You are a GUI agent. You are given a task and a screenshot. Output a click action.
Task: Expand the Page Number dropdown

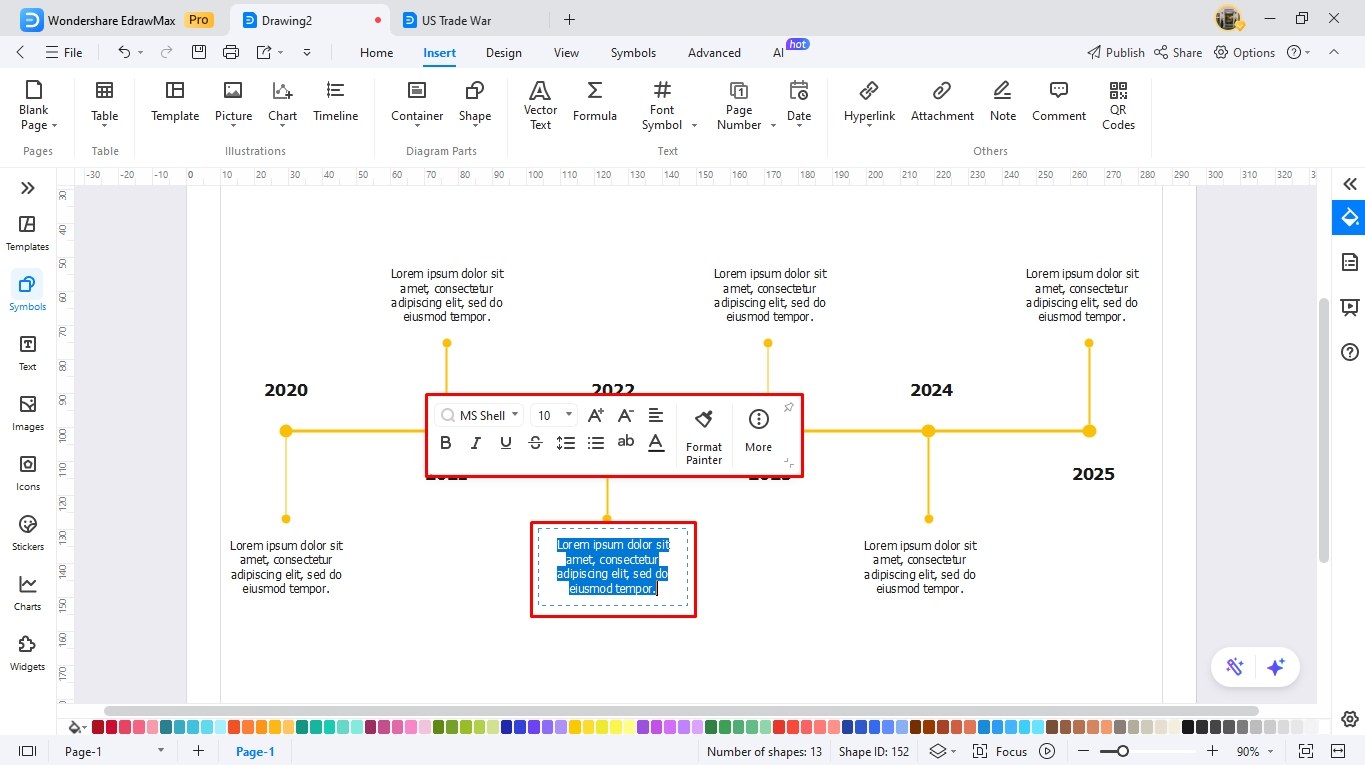click(772, 125)
